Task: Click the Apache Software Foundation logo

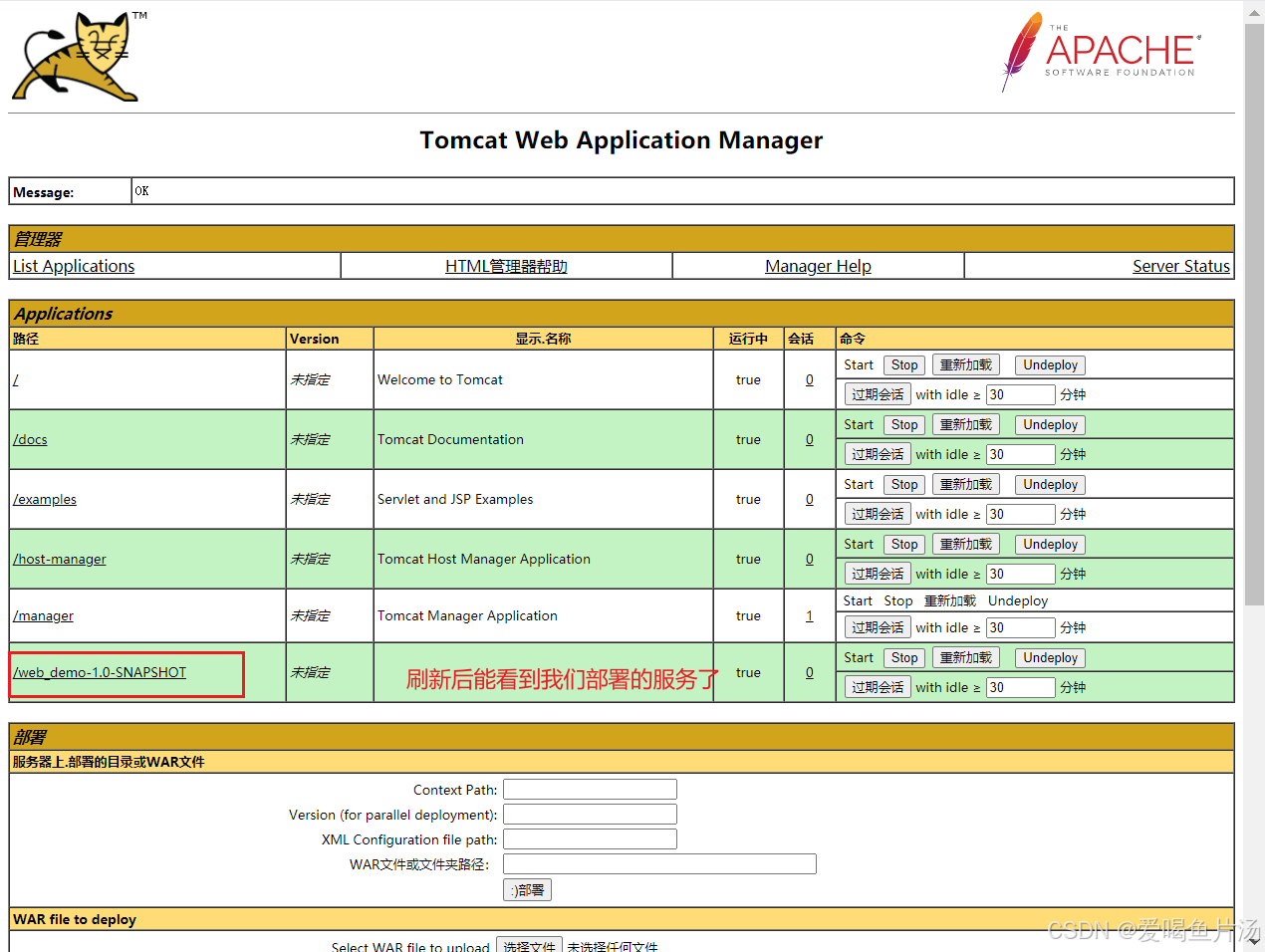Action: [x=1101, y=52]
